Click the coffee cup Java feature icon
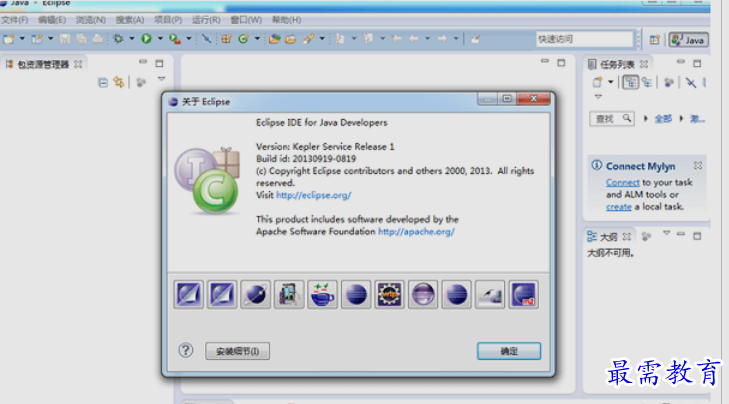Image resolution: width=729 pixels, height=404 pixels. click(x=322, y=294)
